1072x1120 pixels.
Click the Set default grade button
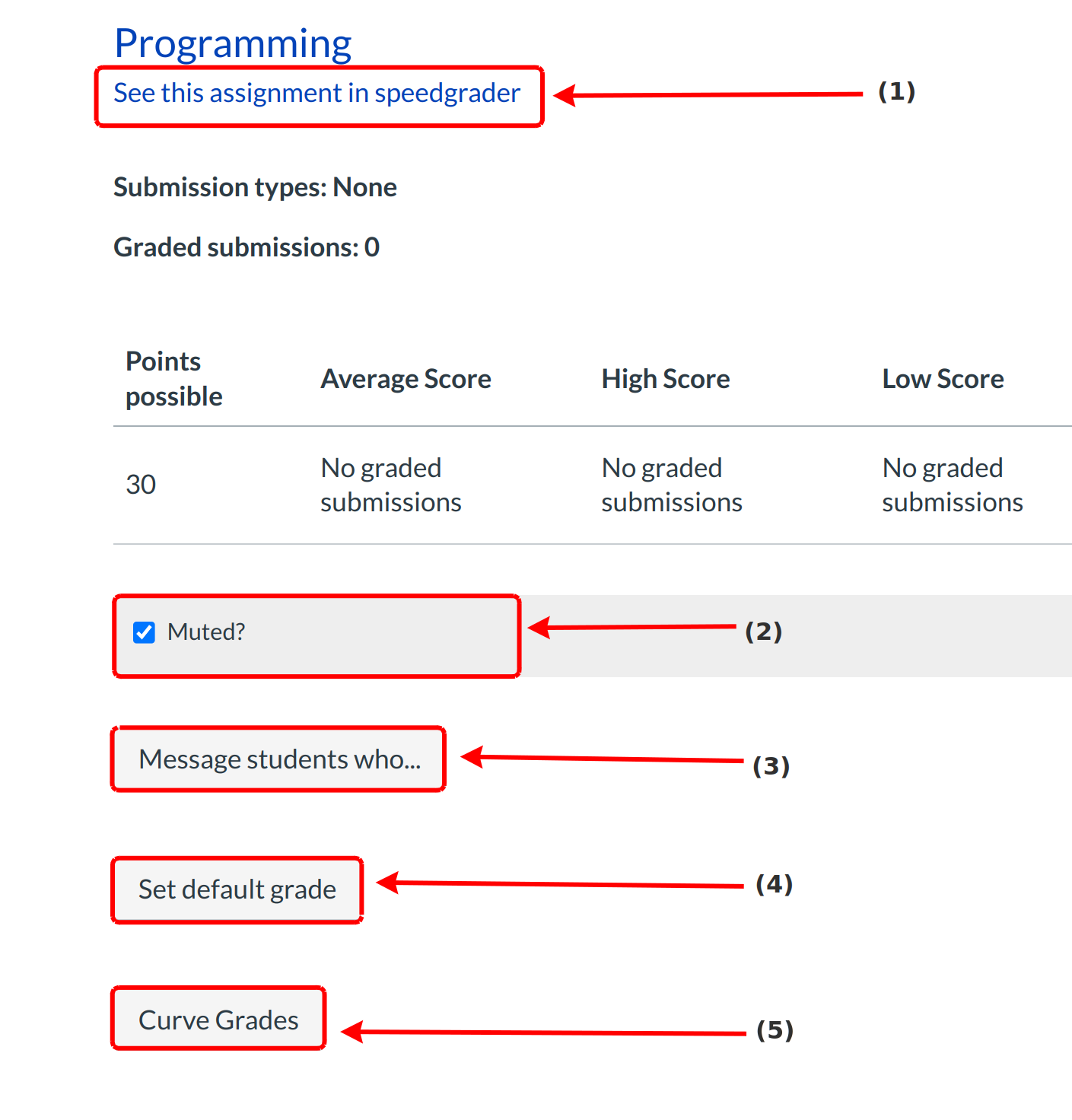click(x=237, y=889)
